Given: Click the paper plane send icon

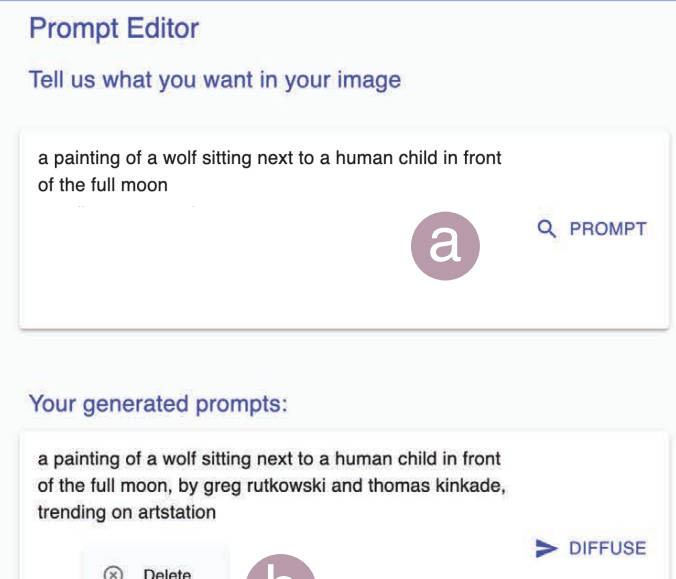Looking at the screenshot, I should [x=546, y=548].
